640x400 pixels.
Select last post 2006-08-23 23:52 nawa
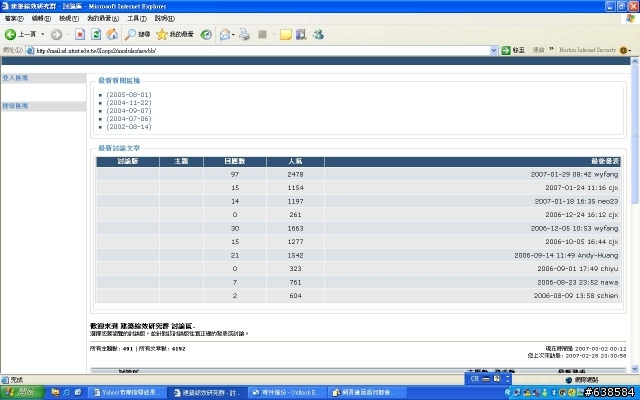(x=578, y=282)
